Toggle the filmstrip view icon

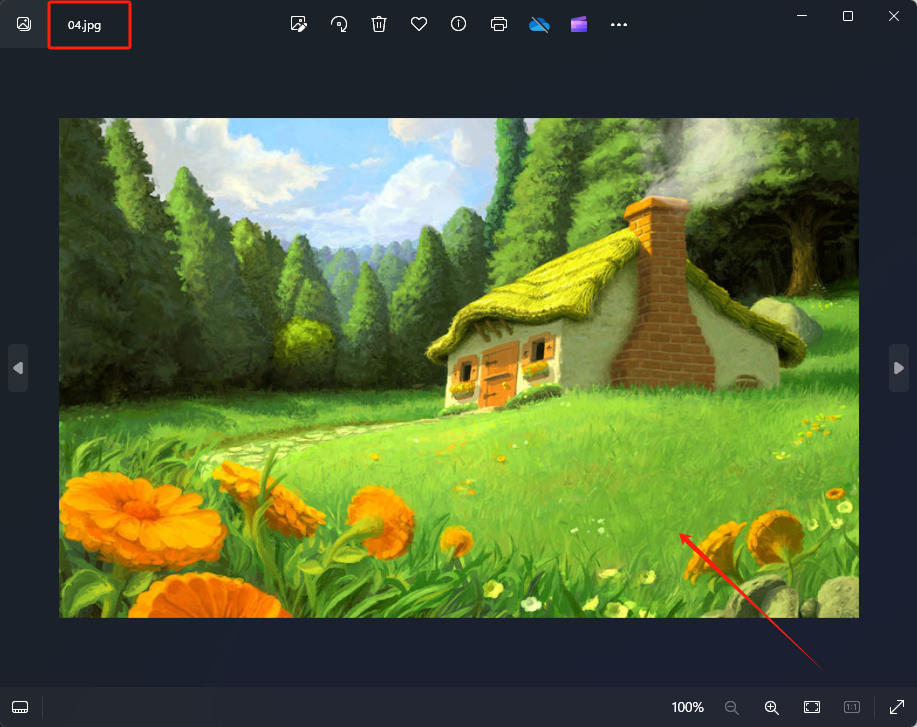click(20, 707)
